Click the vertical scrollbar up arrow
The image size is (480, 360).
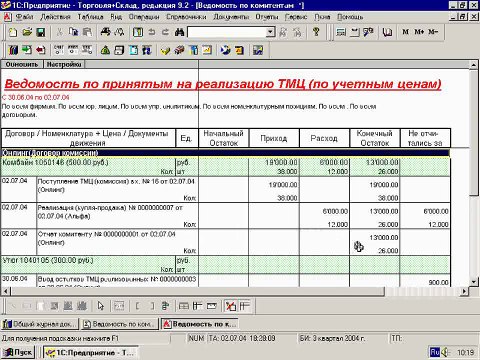[x=474, y=65]
